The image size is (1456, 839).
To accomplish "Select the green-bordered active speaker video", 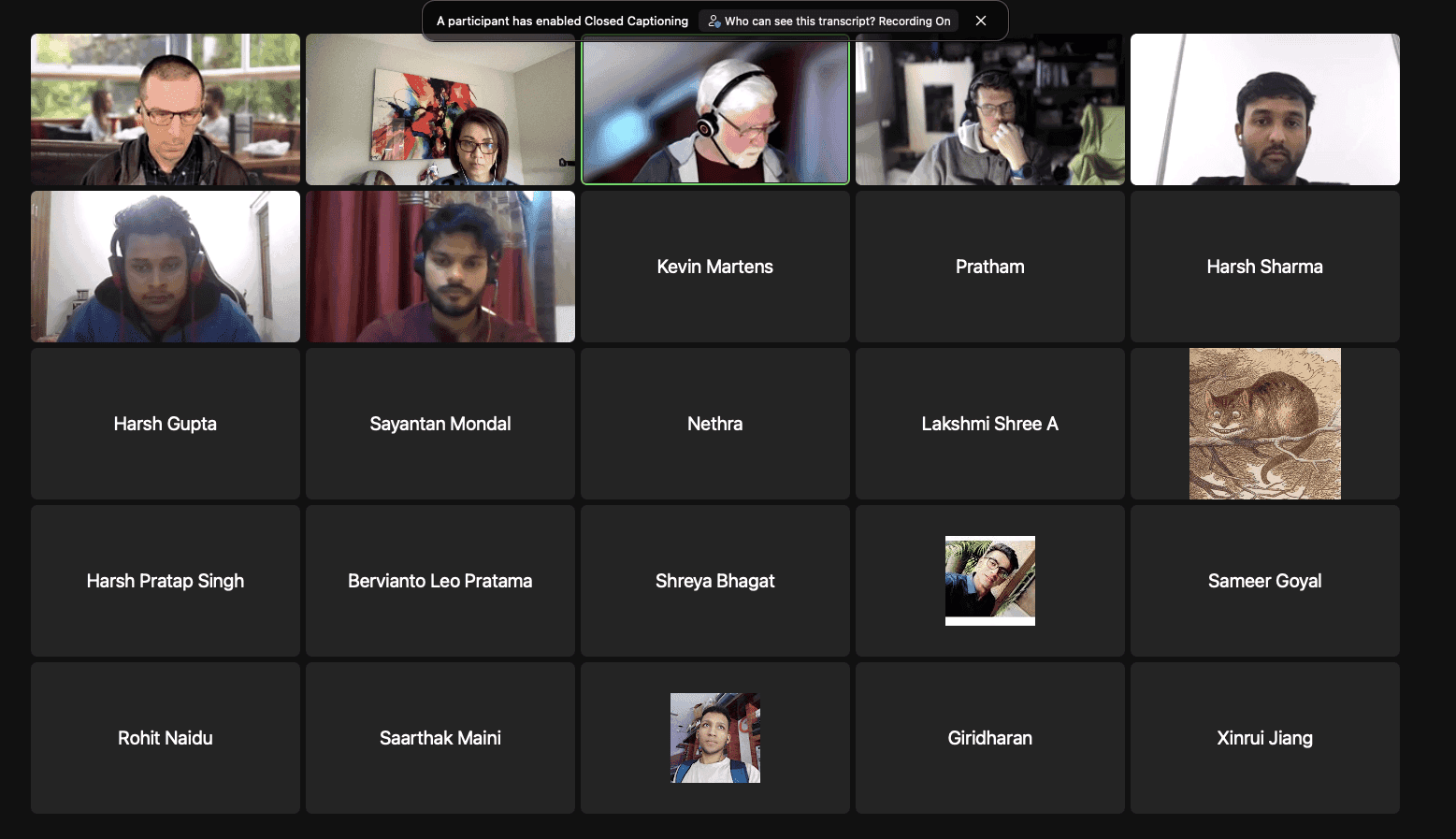I will [714, 109].
